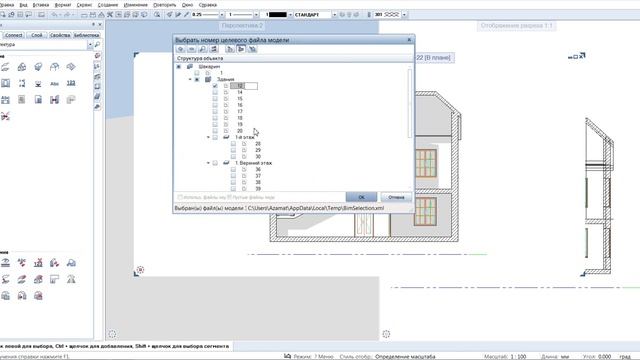
Task: Check the checkbox for model file 14
Action: tap(215, 92)
